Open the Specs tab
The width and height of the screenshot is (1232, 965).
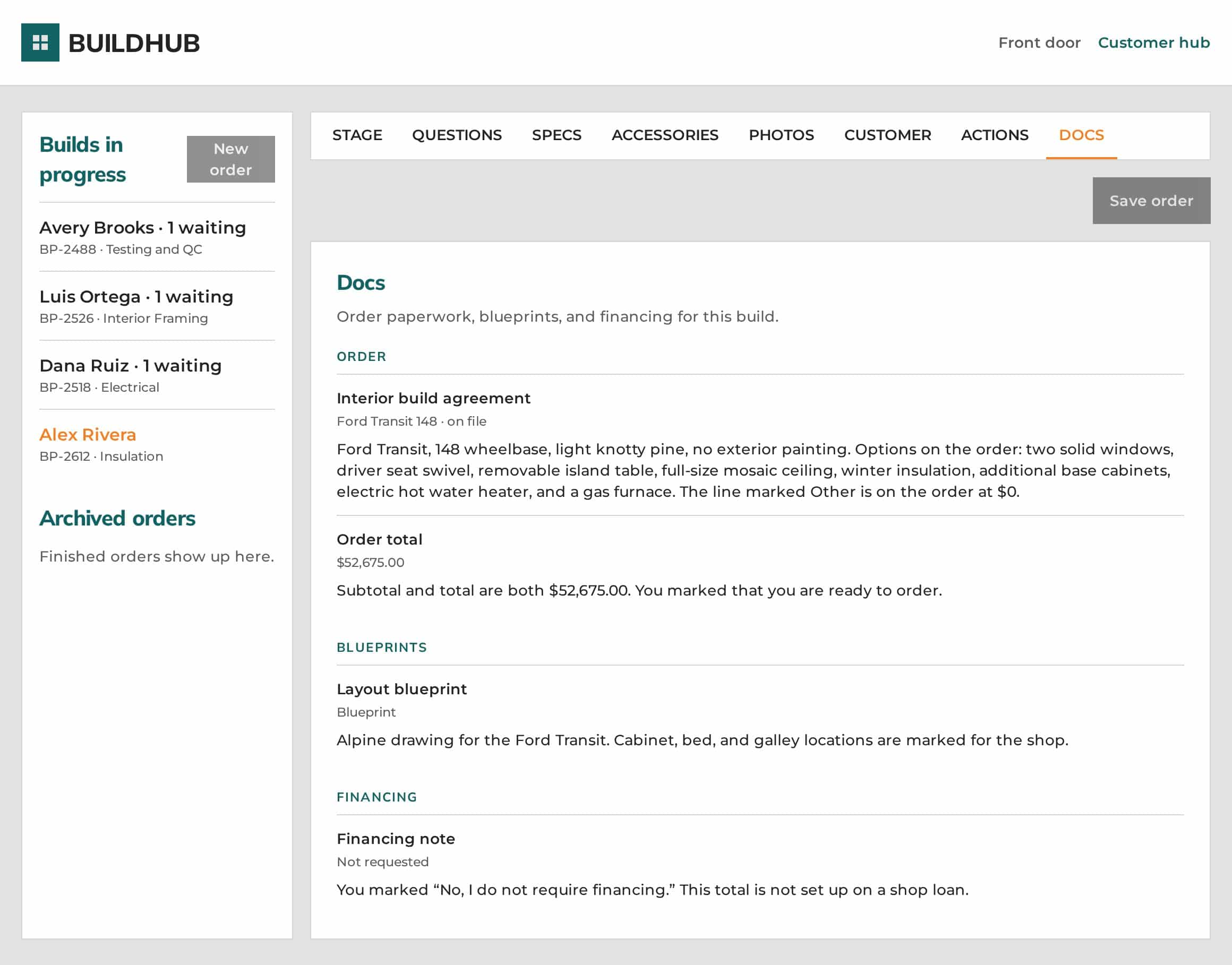(x=557, y=135)
